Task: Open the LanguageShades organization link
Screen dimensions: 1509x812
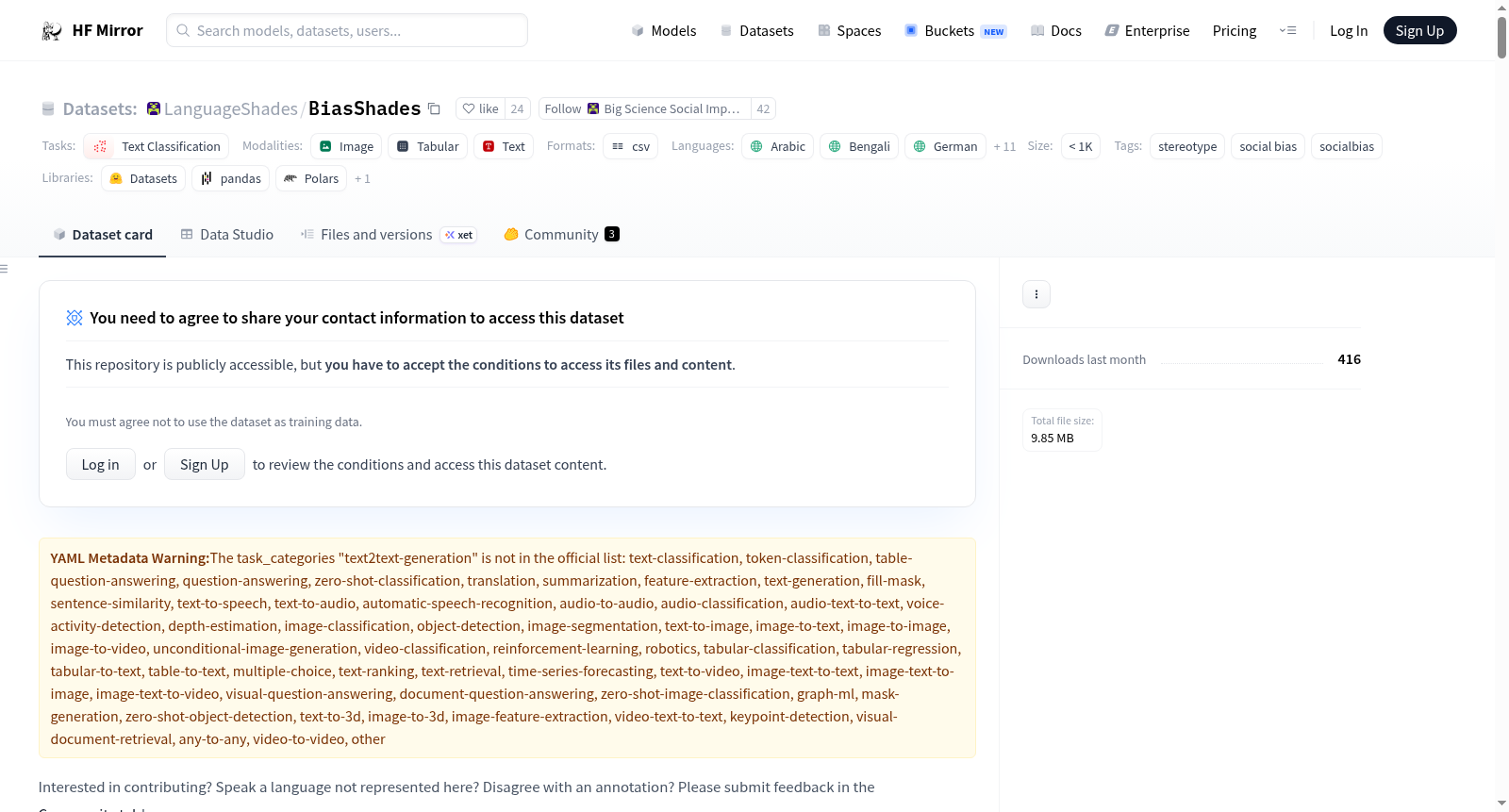Action: click(231, 108)
